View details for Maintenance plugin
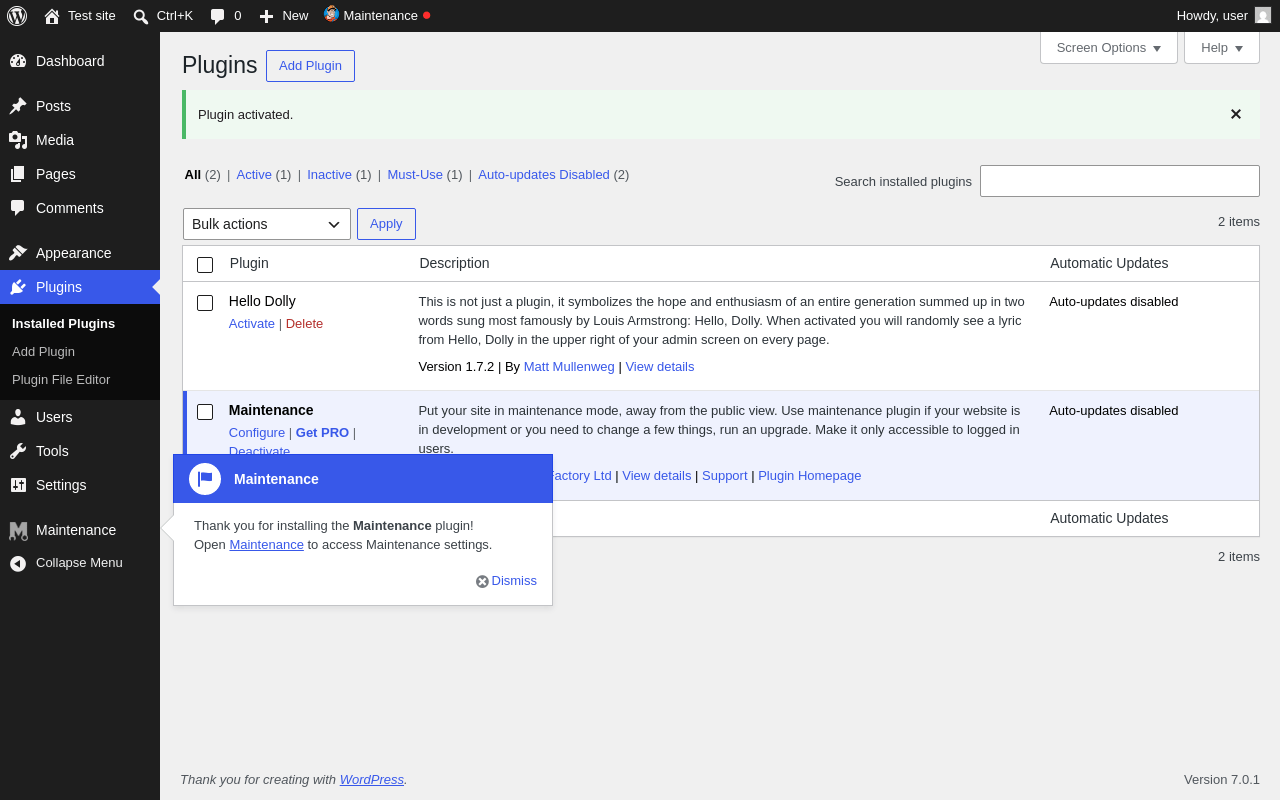 (x=656, y=475)
